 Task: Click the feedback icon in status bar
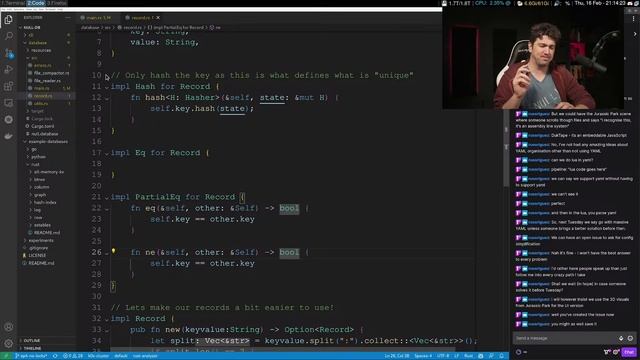tap(491, 356)
